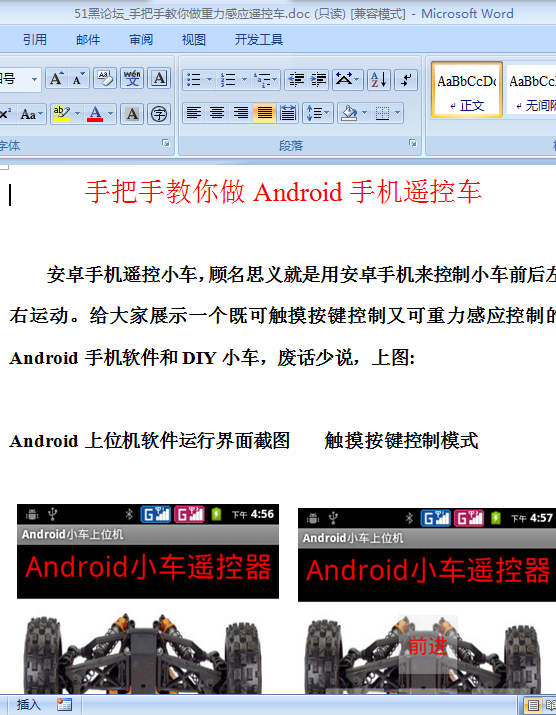The height and width of the screenshot is (715, 556).
Task: Click the enclosed character (字) icon
Action: pyautogui.click(x=159, y=114)
